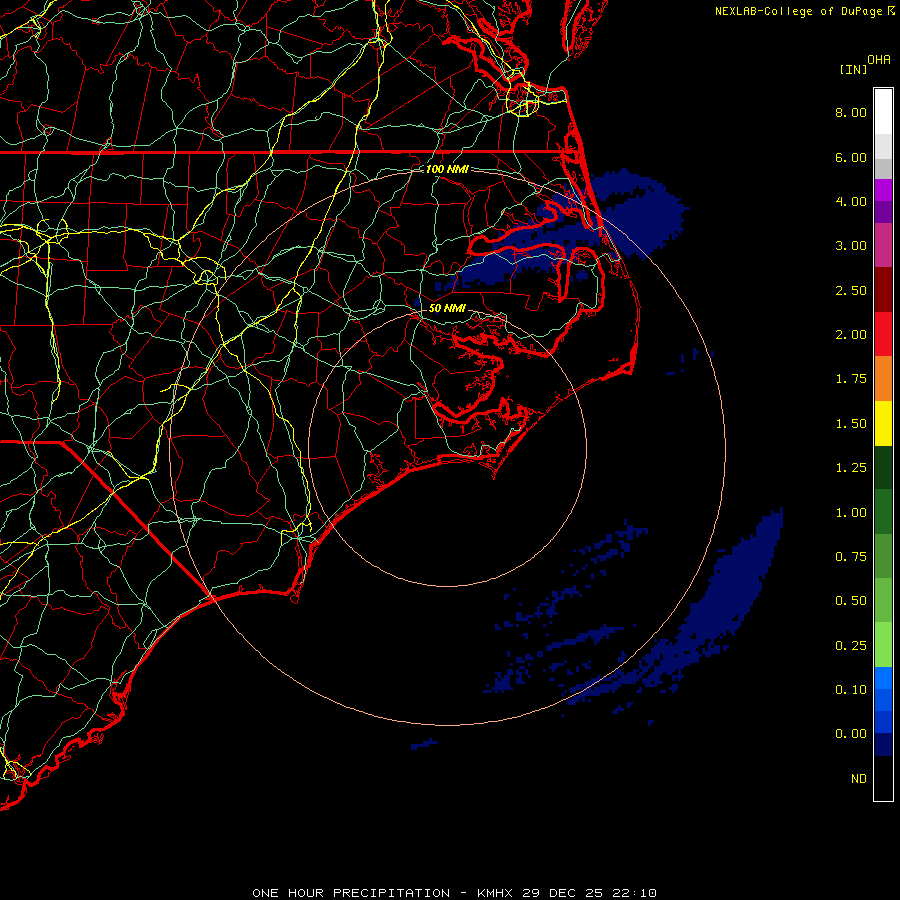Click the pink 3.00 inch legend swatch

[883, 245]
